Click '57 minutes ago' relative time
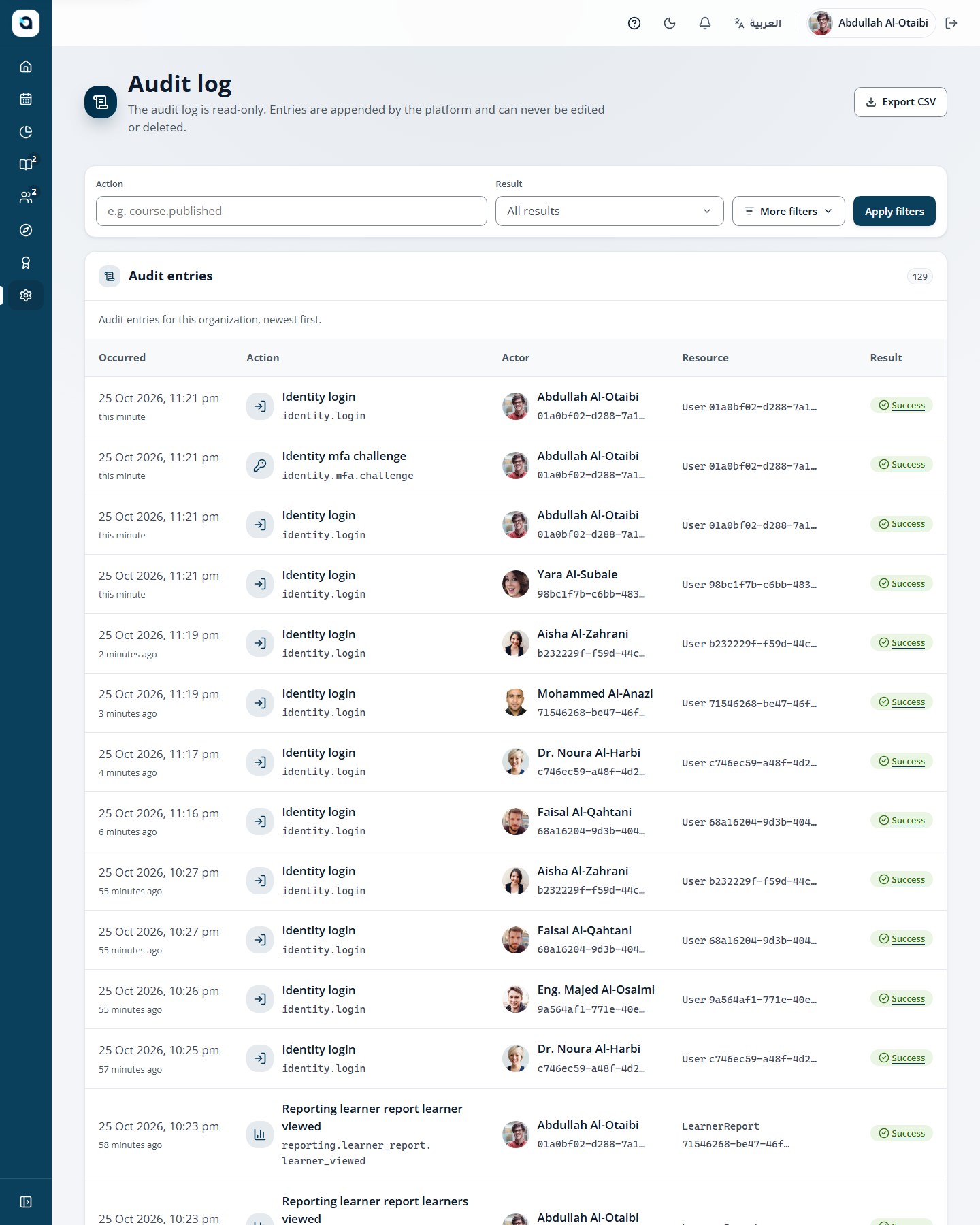 [130, 1069]
